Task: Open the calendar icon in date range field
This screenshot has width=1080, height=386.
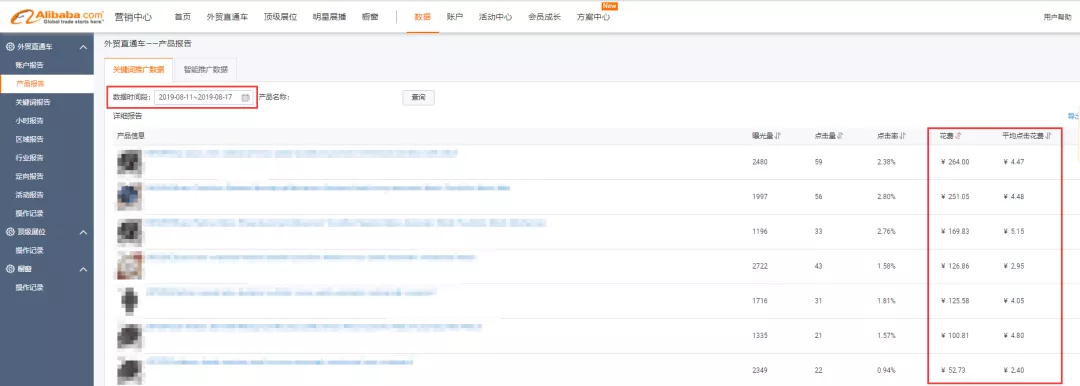Action: tap(245, 98)
